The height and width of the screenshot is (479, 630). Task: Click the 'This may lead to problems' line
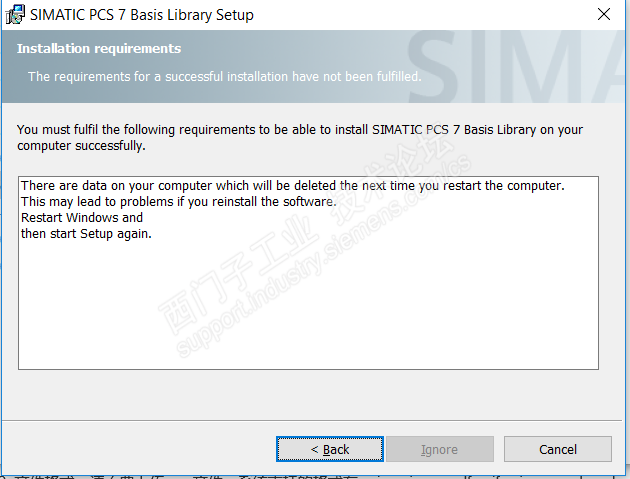[x=178, y=202]
